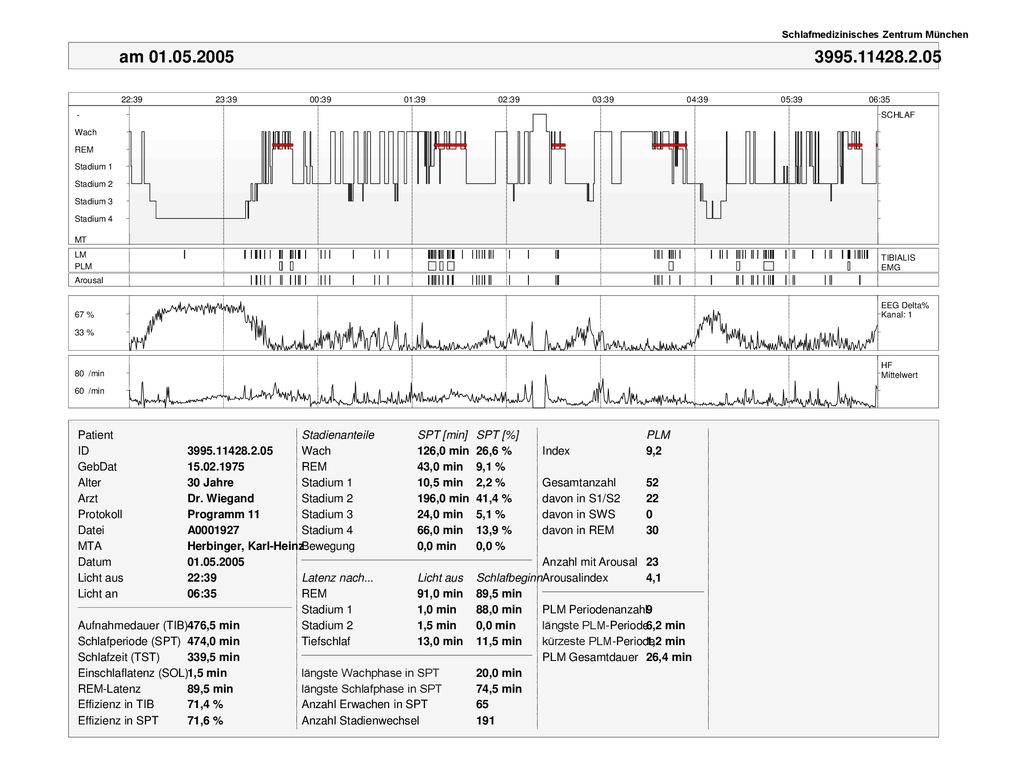Click the Arzt value Dr. Wiegand
The image size is (1024, 768).
(221, 498)
